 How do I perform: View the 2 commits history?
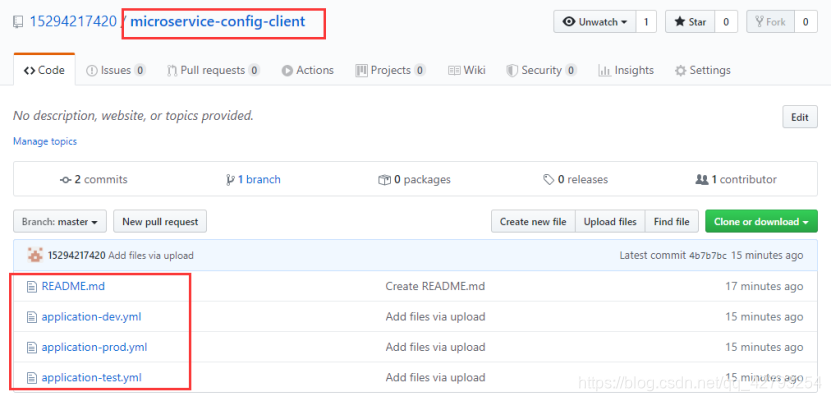[94, 180]
